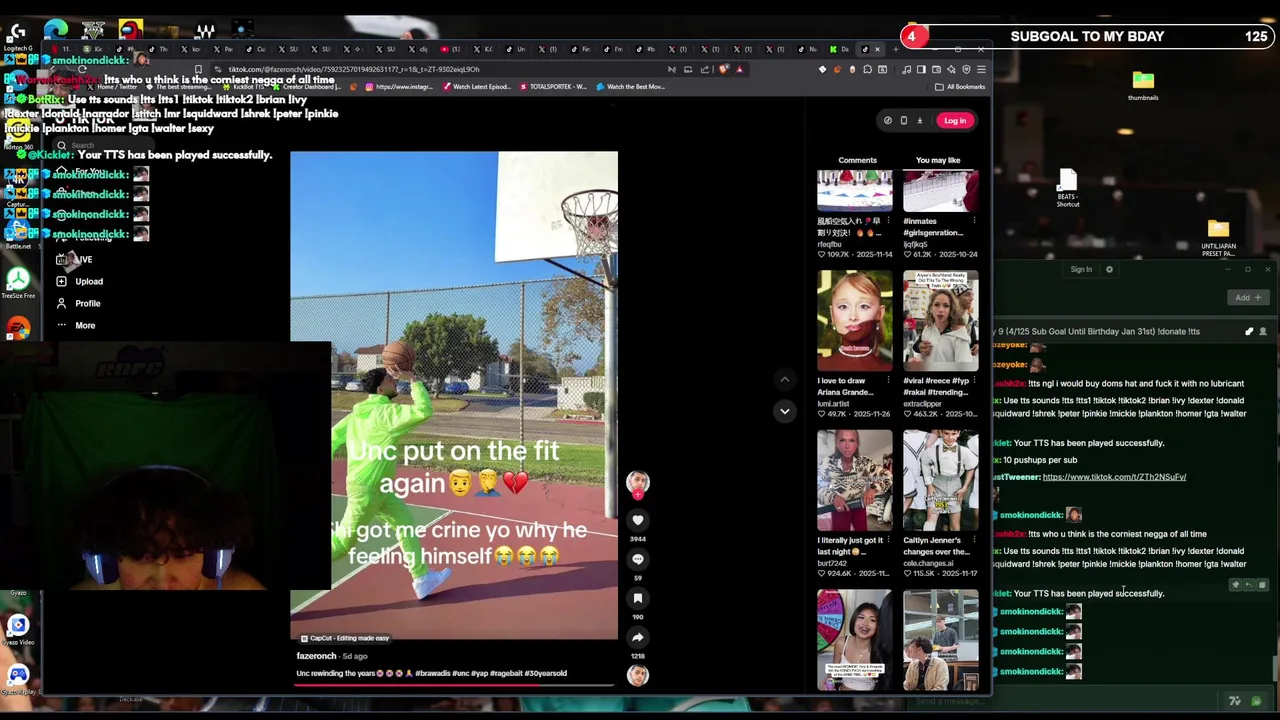The height and width of the screenshot is (720, 1280).
Task: Open options for Caitlyn Jenner's changes video
Action: click(x=974, y=541)
